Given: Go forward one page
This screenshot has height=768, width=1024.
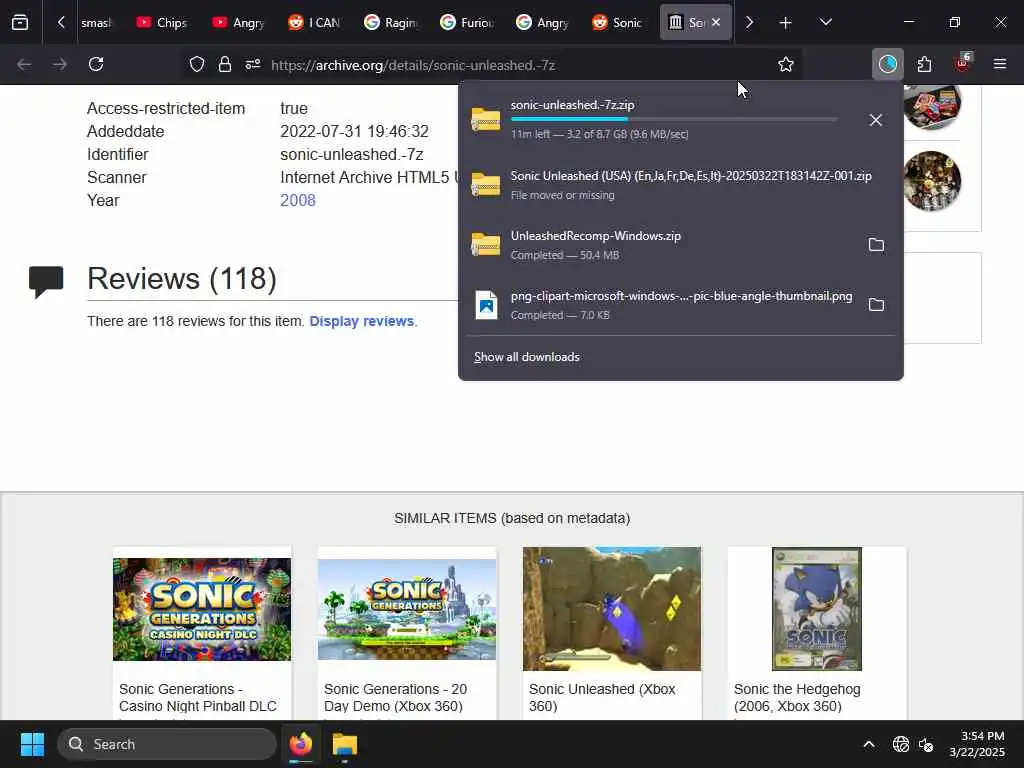Looking at the screenshot, I should [60, 64].
